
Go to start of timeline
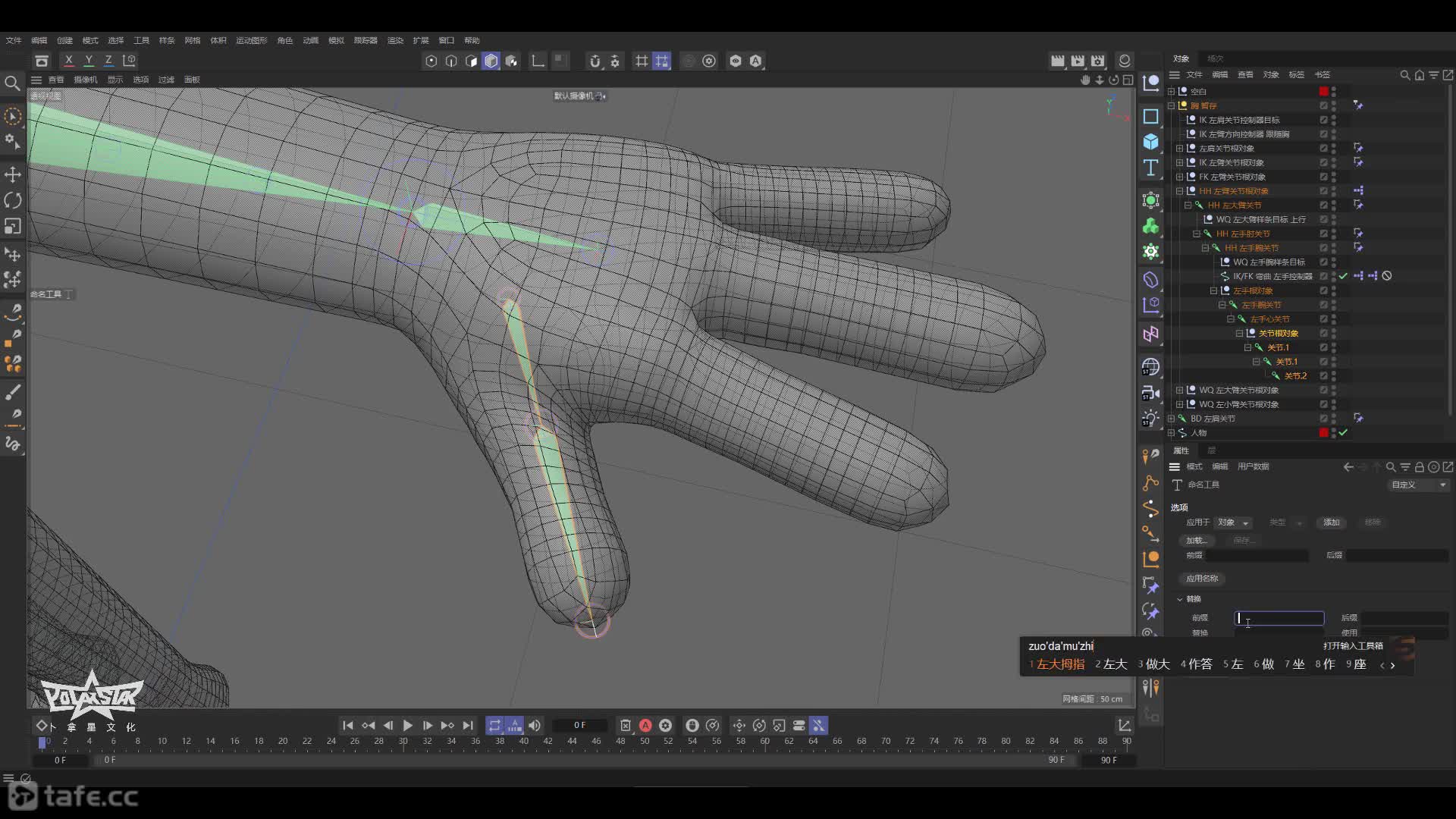[x=347, y=726]
